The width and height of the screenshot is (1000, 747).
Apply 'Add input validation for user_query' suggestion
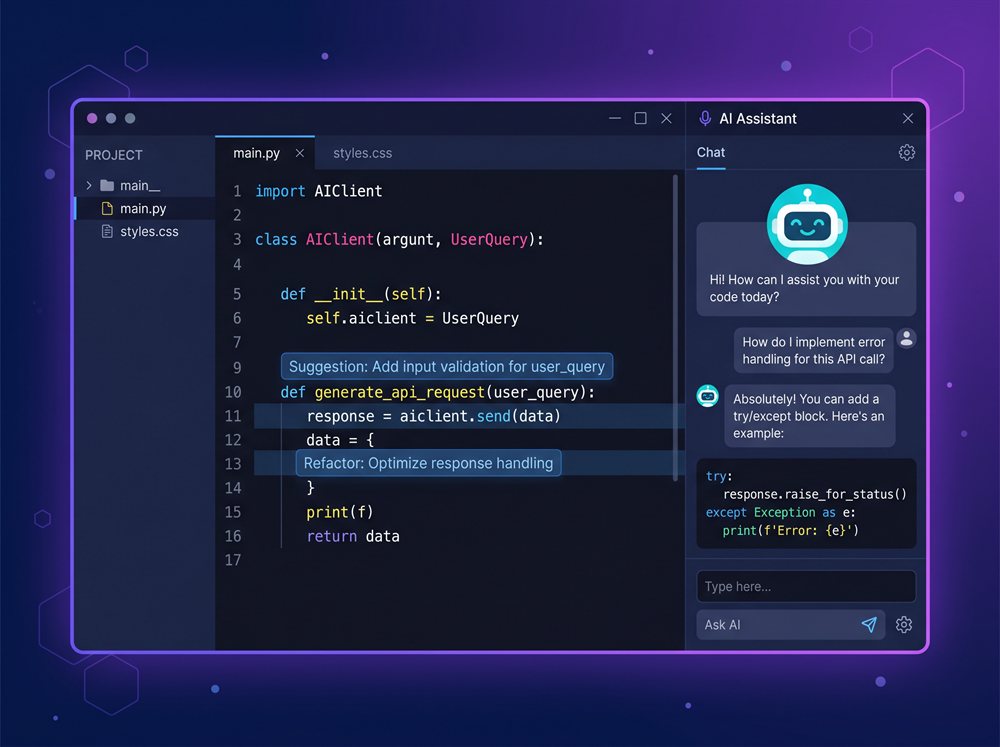(446, 367)
